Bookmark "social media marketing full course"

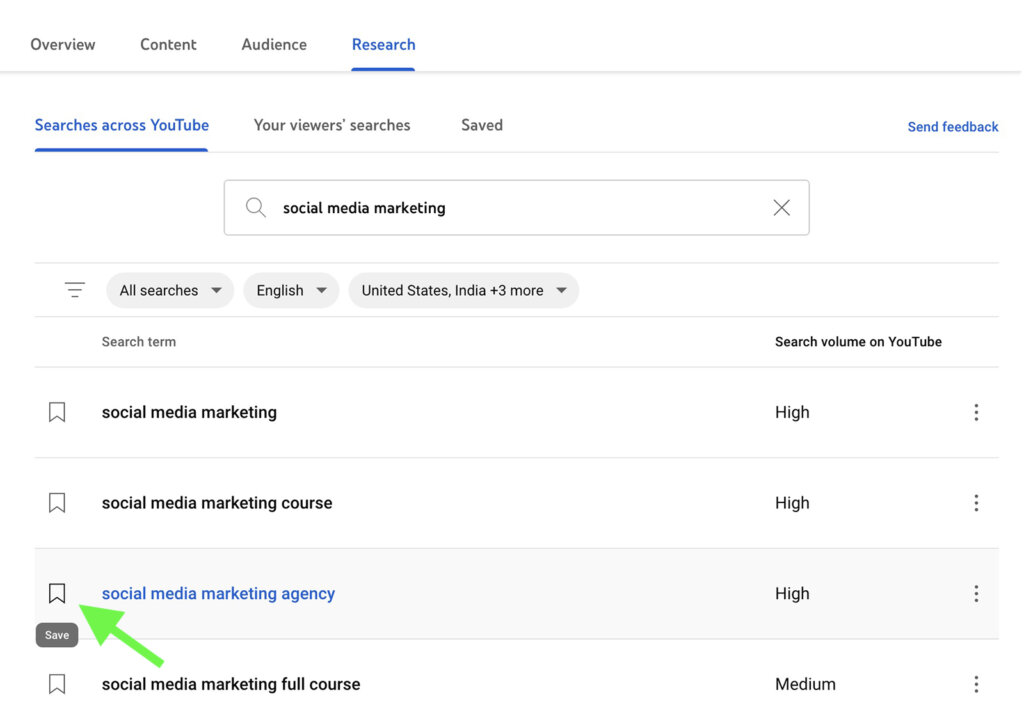pyautogui.click(x=56, y=684)
